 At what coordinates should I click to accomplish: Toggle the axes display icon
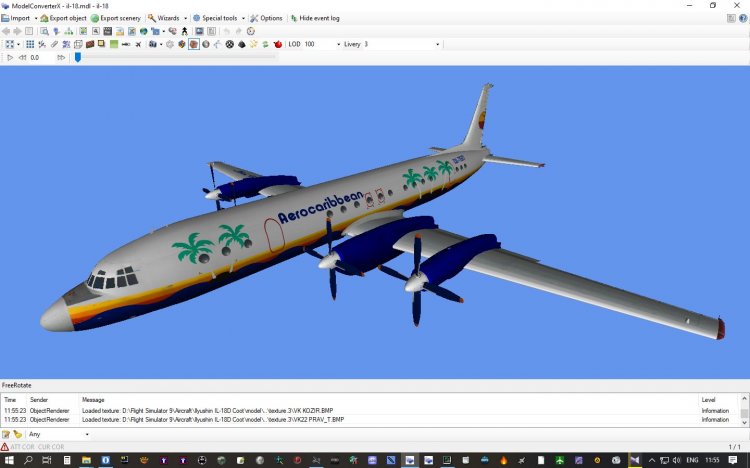click(x=42, y=44)
